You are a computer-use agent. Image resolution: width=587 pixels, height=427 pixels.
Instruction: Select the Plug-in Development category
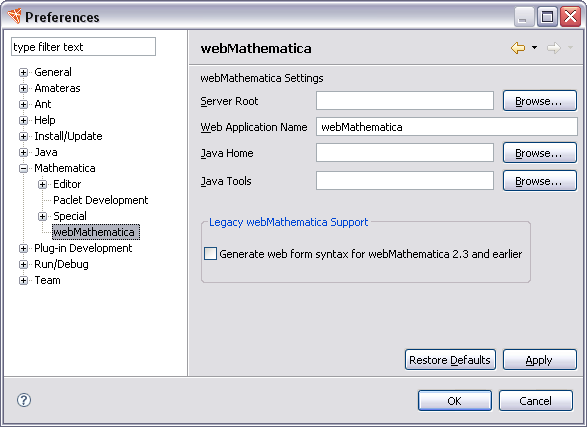(83, 248)
